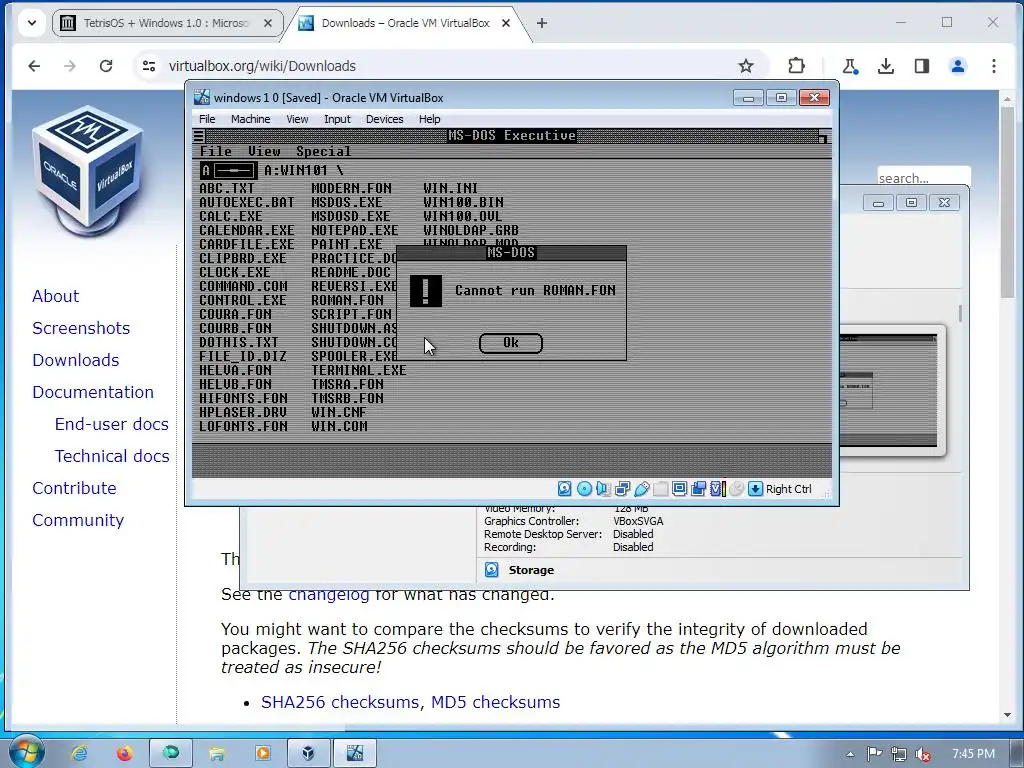Image resolution: width=1024 pixels, height=768 pixels.
Task: Open the Community sidebar link
Action: (78, 520)
